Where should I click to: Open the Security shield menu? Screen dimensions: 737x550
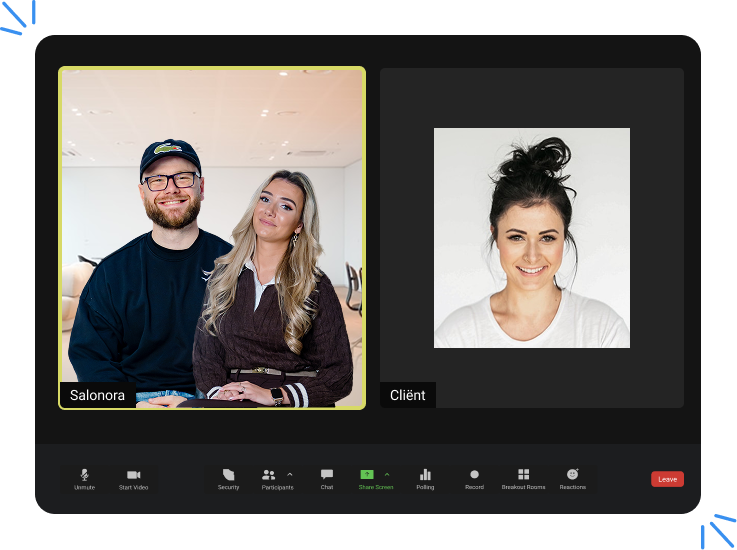[228, 475]
